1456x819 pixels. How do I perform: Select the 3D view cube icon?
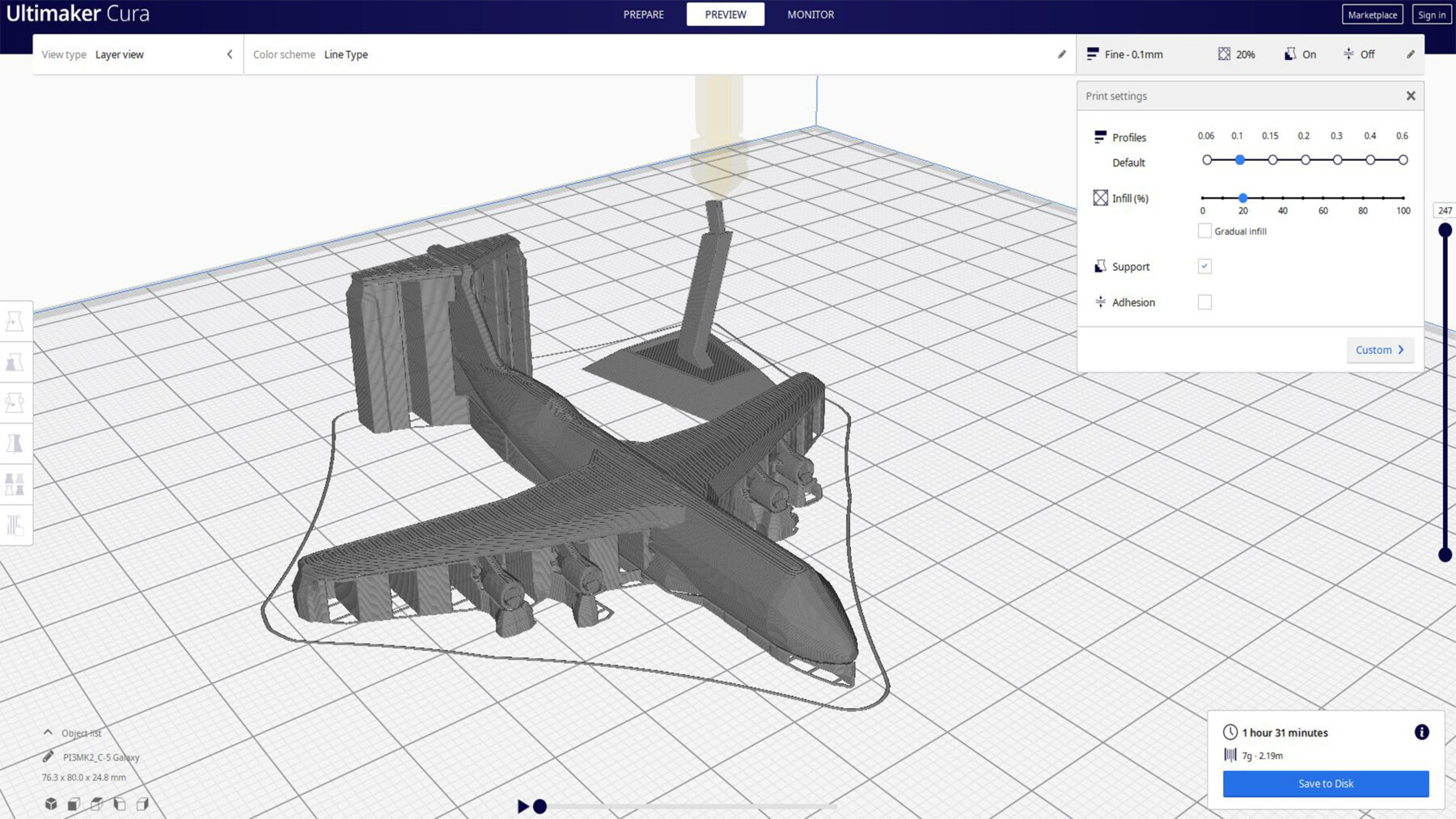point(51,804)
